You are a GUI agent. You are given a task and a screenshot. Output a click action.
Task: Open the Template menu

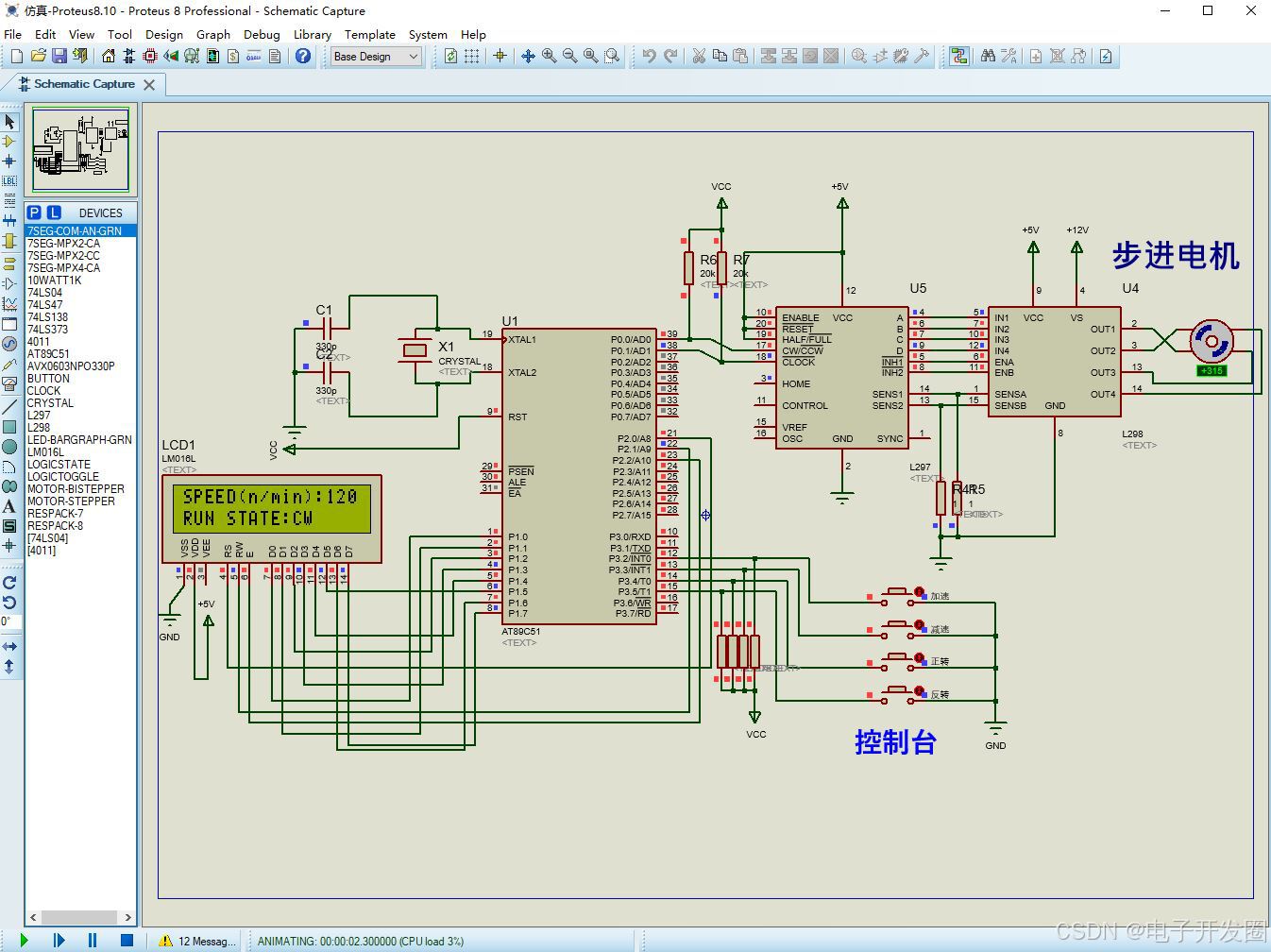370,34
